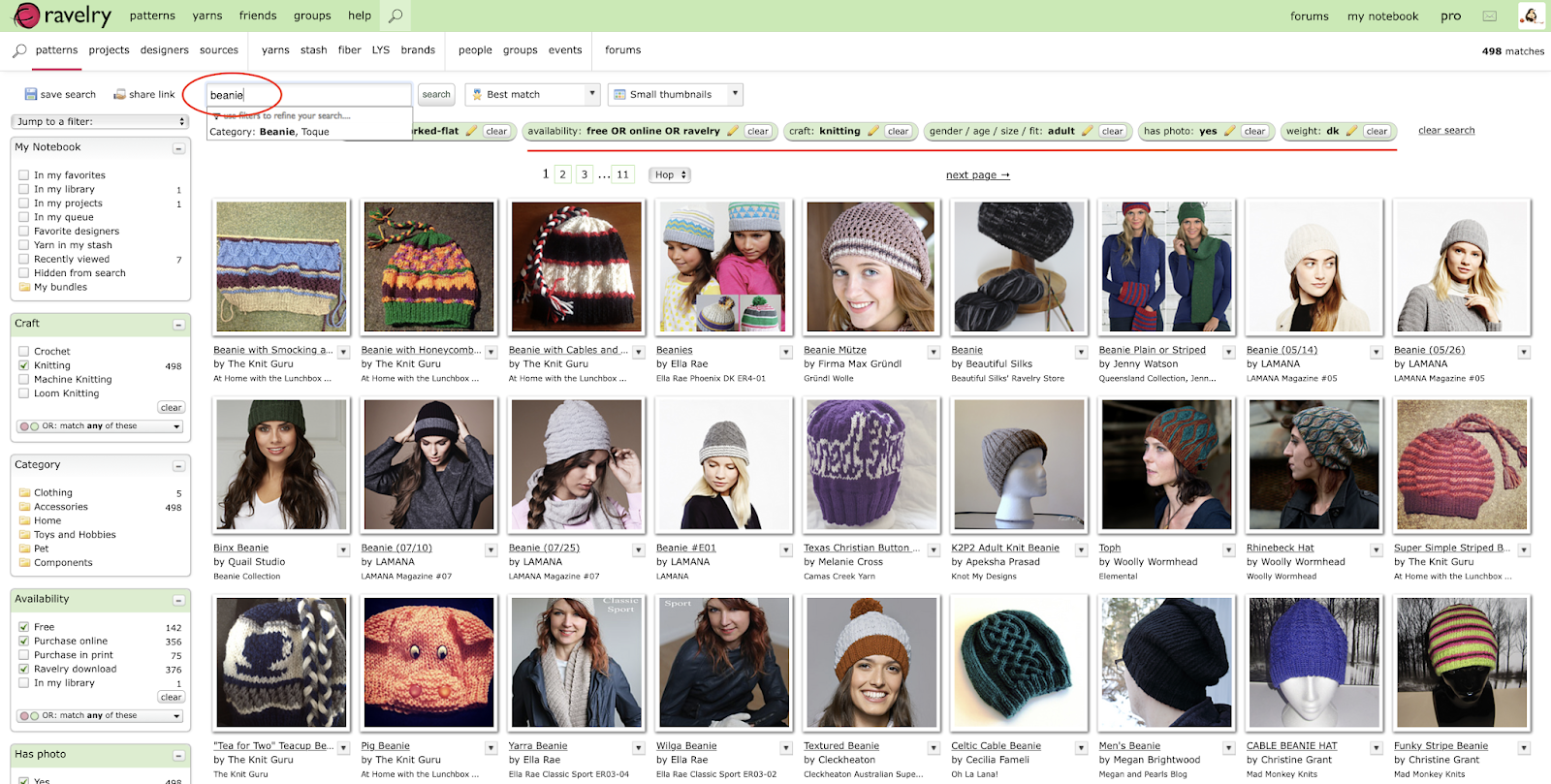Go to results page 2
The width and height of the screenshot is (1551, 784).
click(x=562, y=175)
